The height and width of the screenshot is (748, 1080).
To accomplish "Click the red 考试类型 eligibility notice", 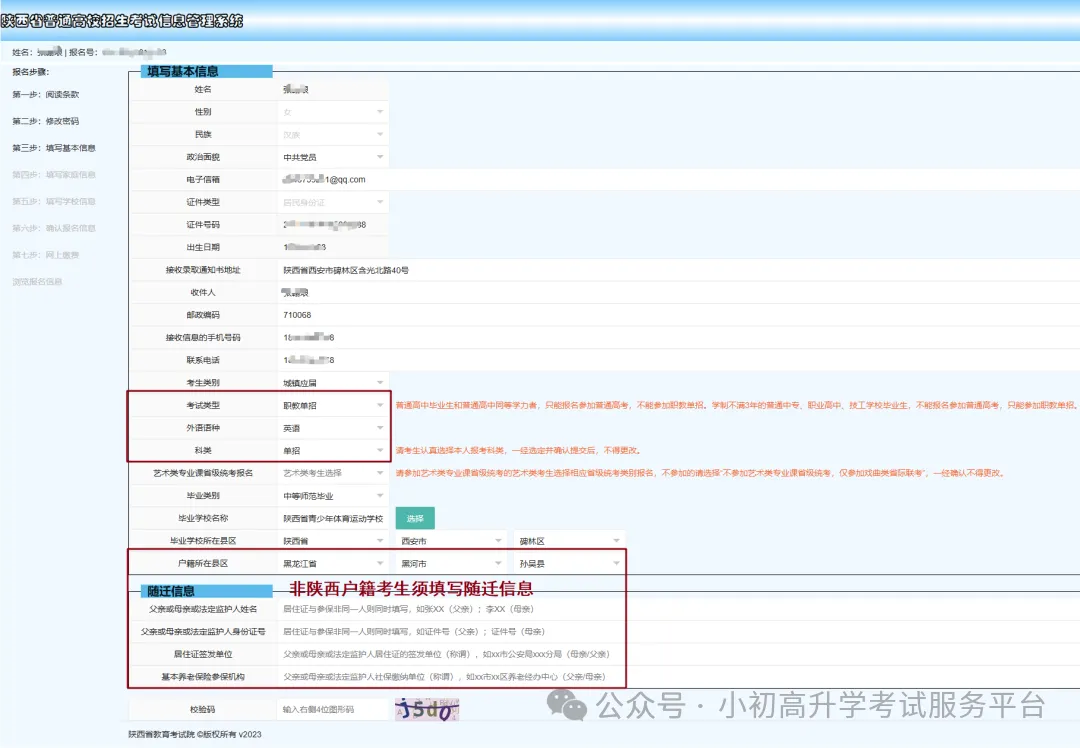I will 736,405.
